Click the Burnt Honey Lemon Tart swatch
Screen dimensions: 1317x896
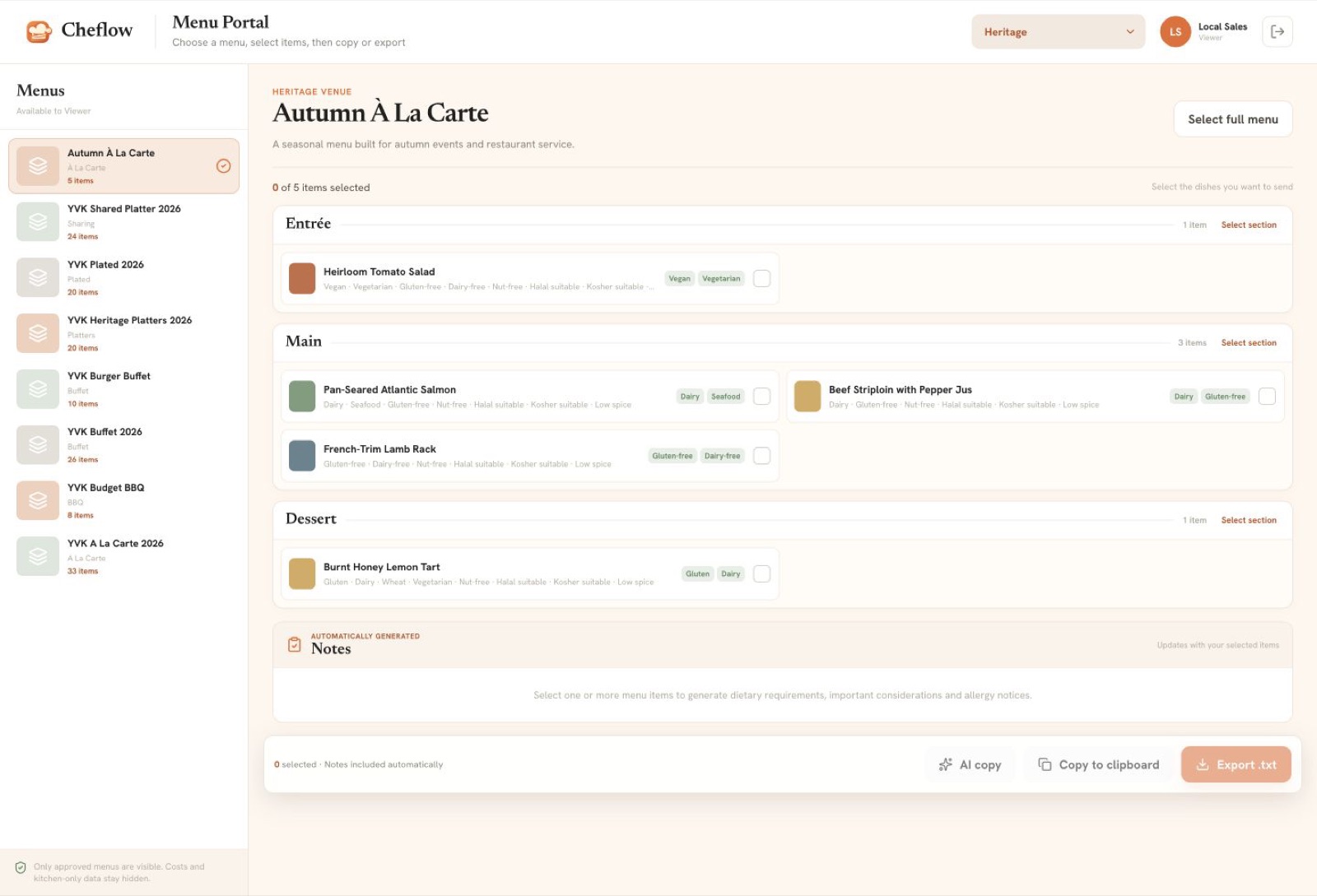pos(302,574)
